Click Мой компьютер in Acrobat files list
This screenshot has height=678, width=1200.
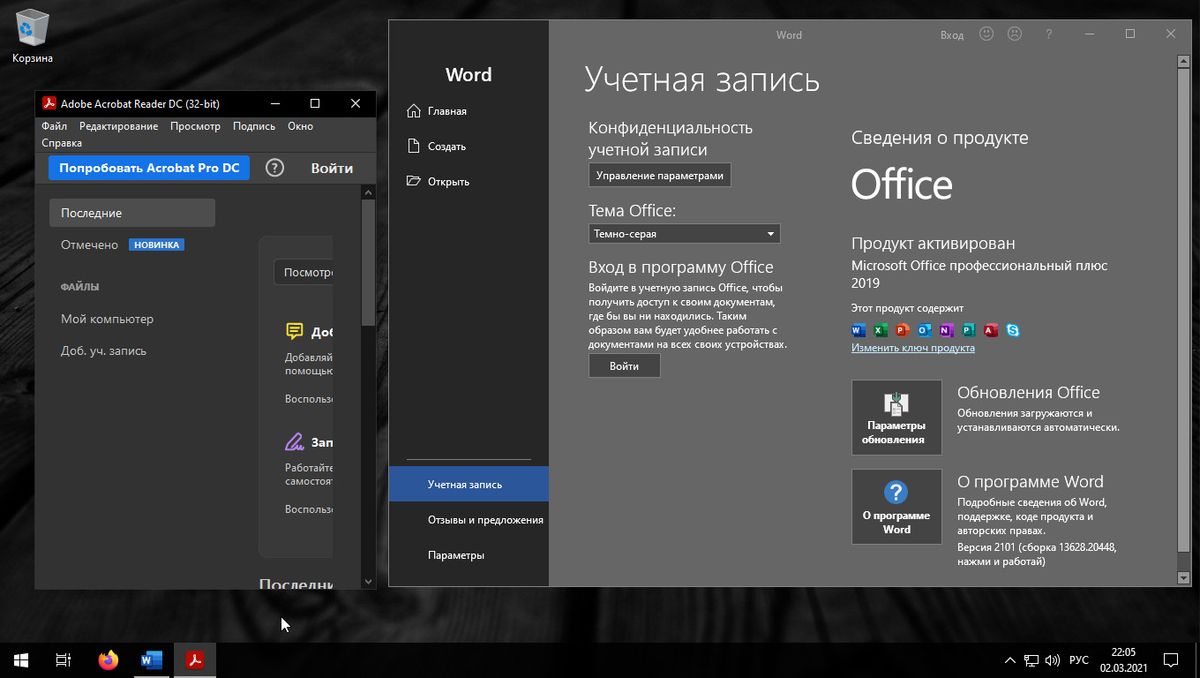tap(107, 319)
